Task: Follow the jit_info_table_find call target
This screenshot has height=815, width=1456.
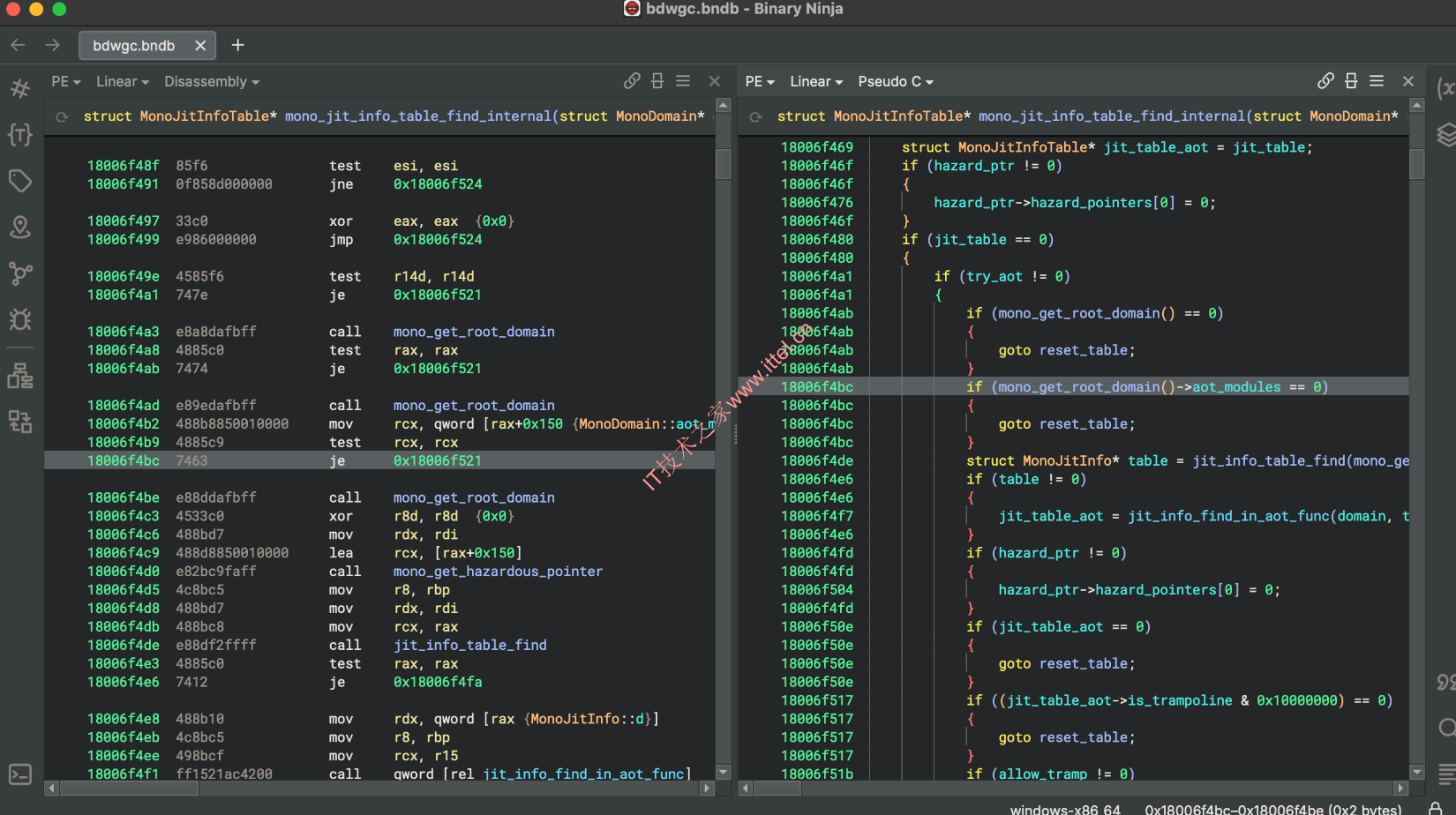Action: pos(469,645)
